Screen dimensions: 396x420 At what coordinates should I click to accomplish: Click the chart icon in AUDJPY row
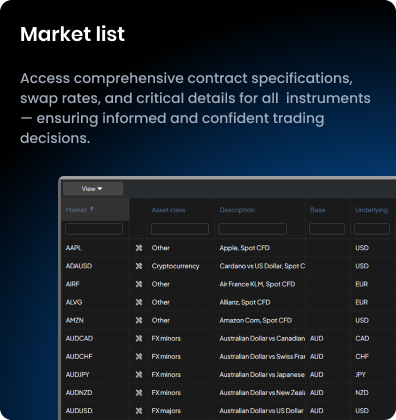(139, 374)
